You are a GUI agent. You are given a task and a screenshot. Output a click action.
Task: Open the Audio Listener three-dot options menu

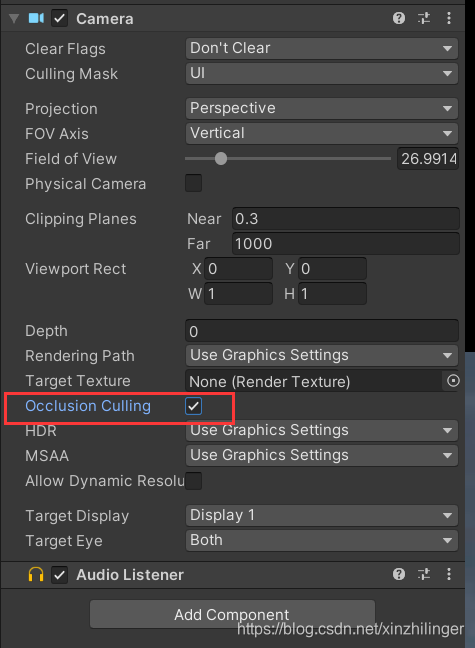(x=449, y=574)
